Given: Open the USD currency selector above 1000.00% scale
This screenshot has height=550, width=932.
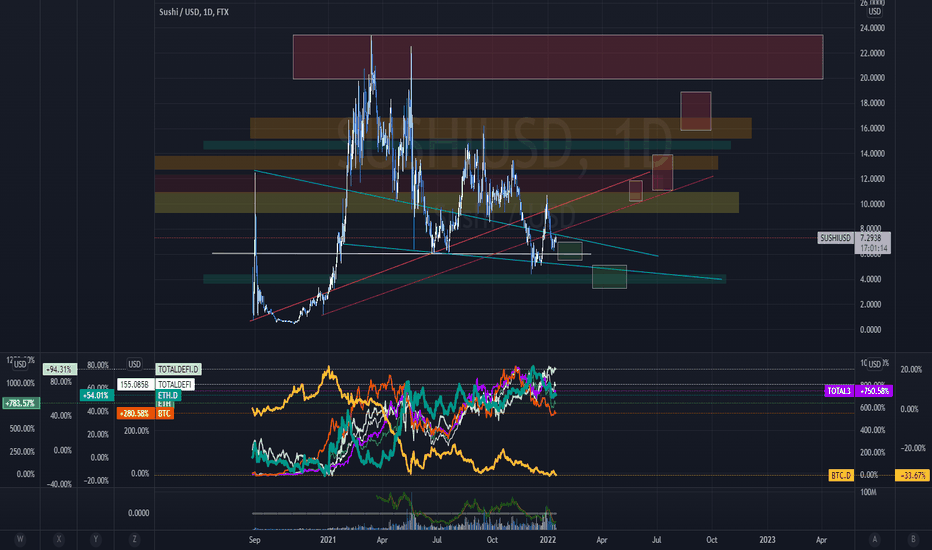Looking at the screenshot, I should [x=20, y=364].
